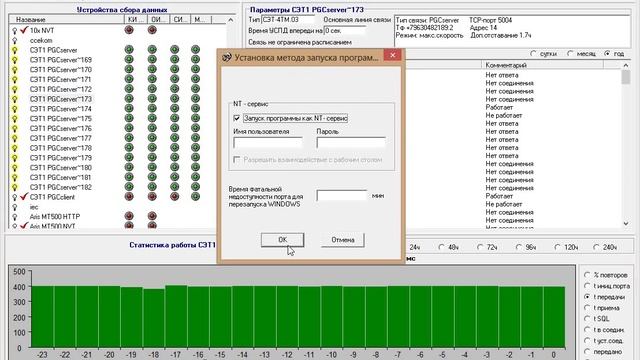
Task: Select the 120ч period radio button
Action: click(558, 247)
